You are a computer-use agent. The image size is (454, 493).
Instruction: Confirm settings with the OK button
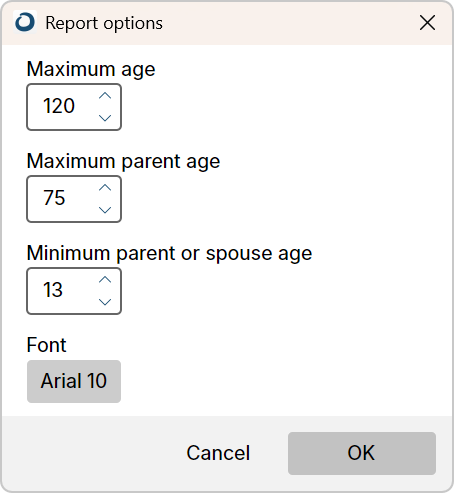click(x=362, y=453)
